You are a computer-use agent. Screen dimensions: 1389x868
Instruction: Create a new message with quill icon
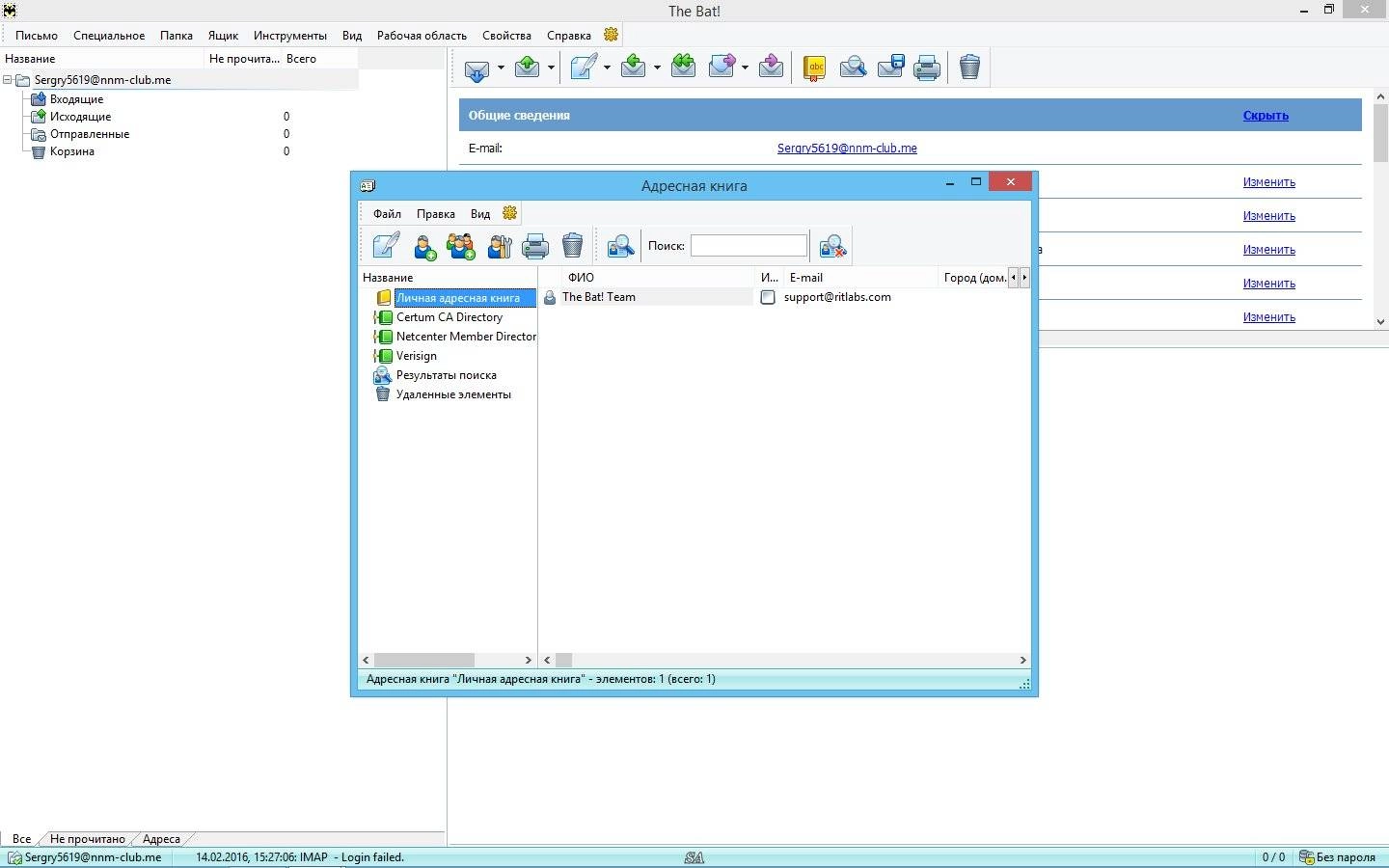click(585, 67)
